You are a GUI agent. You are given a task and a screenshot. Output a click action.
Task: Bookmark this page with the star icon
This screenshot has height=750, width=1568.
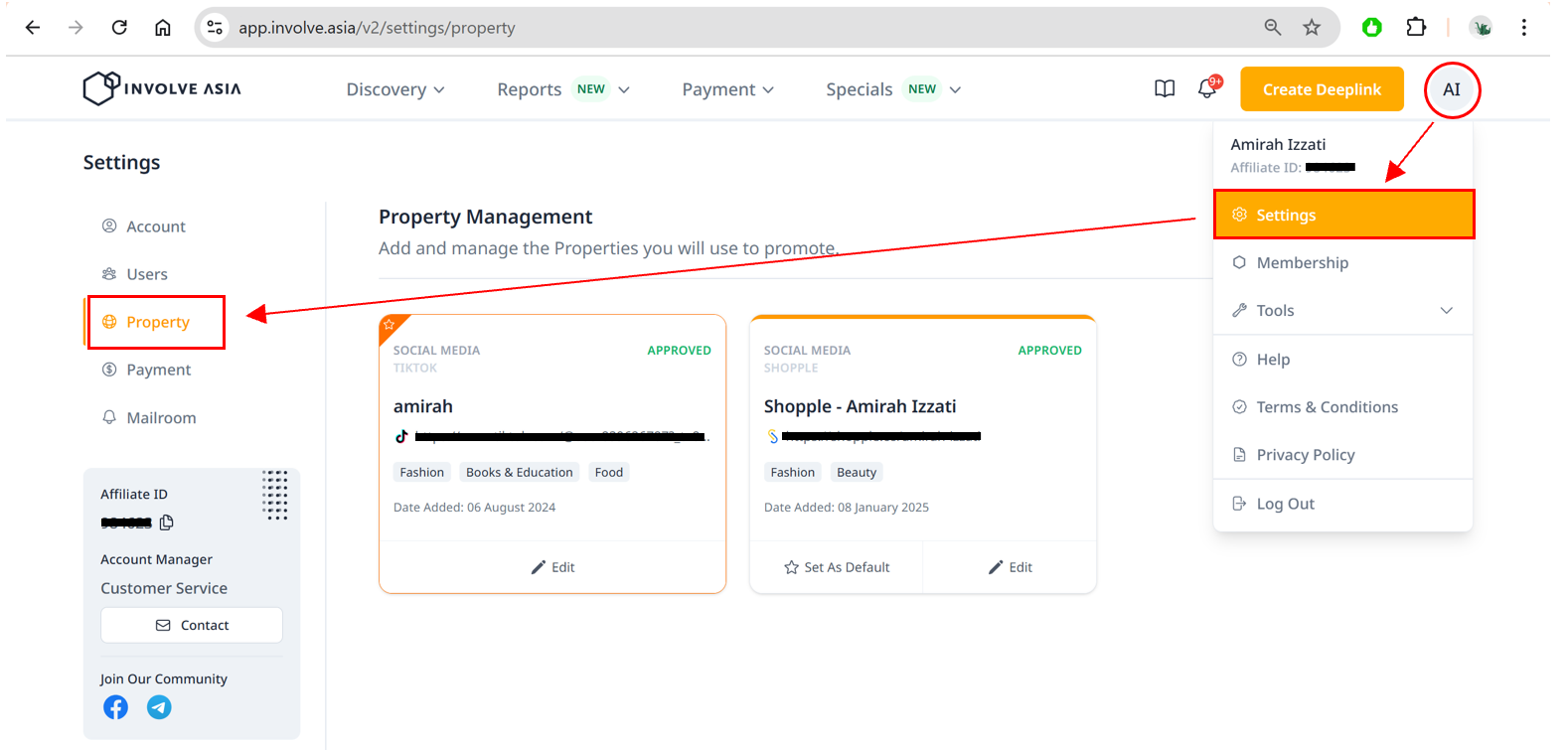[1312, 28]
